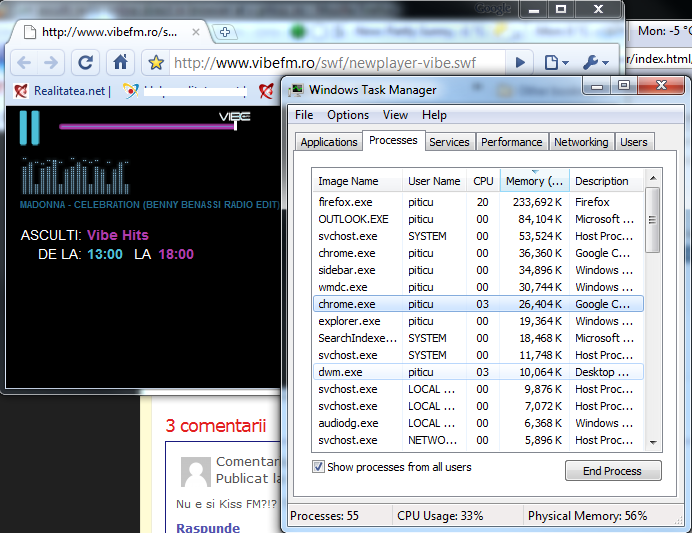
Task: Click the commenter avatar thumbnail
Action: pyautogui.click(x=196, y=472)
